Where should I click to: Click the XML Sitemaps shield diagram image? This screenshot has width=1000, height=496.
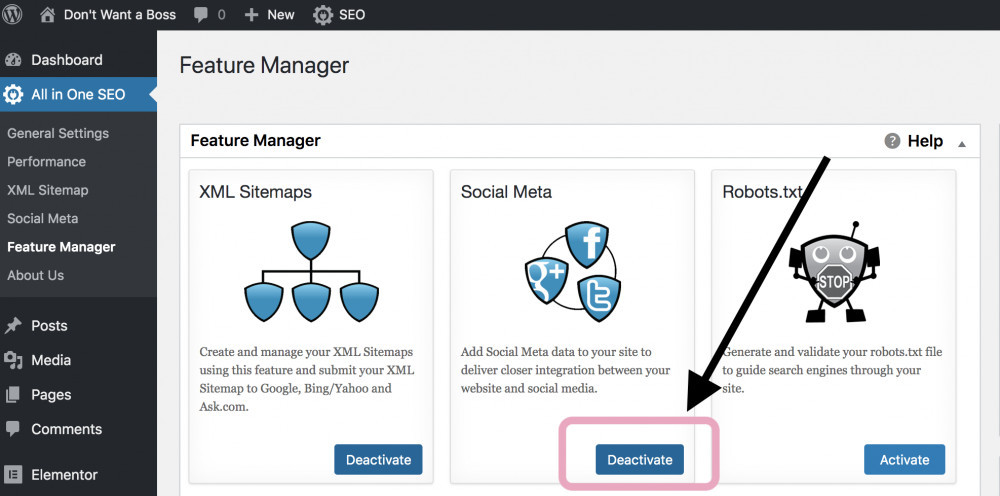(311, 272)
